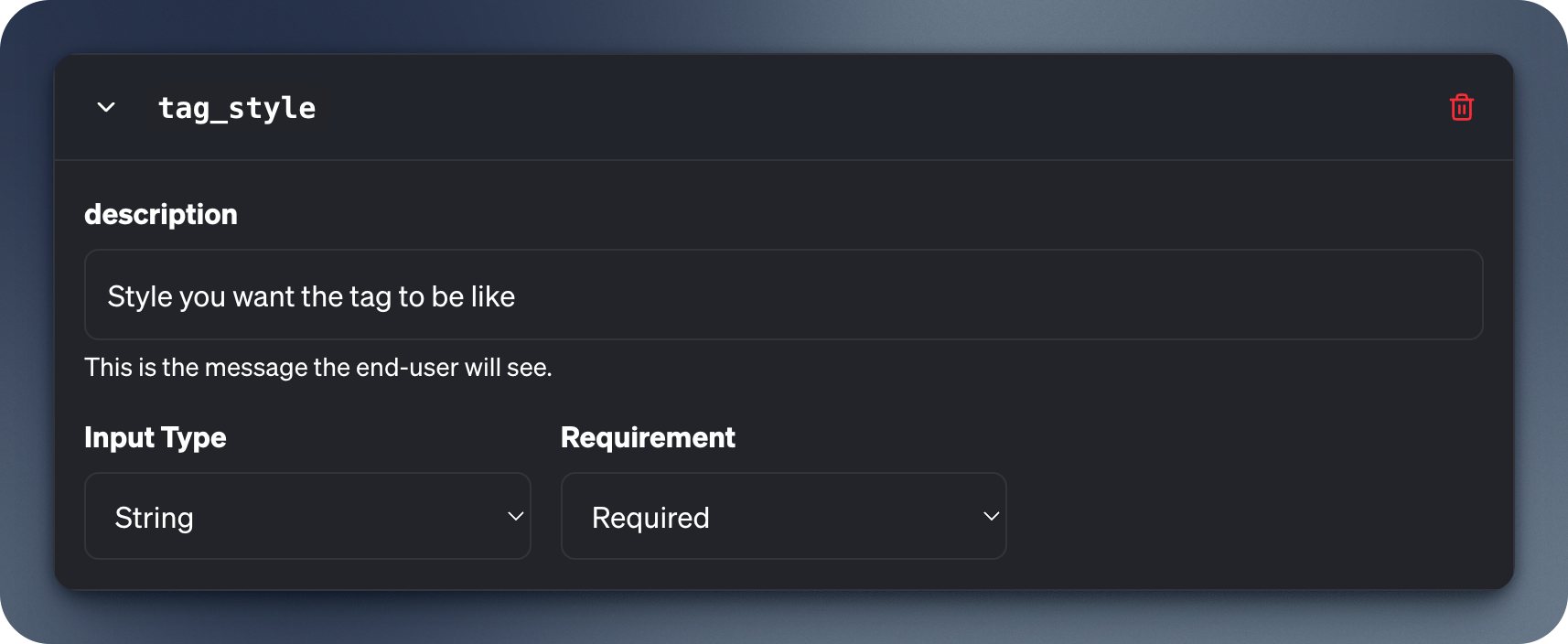Screen dimensions: 1568x644
Task: Select the "String" value text
Action: [x=154, y=518]
